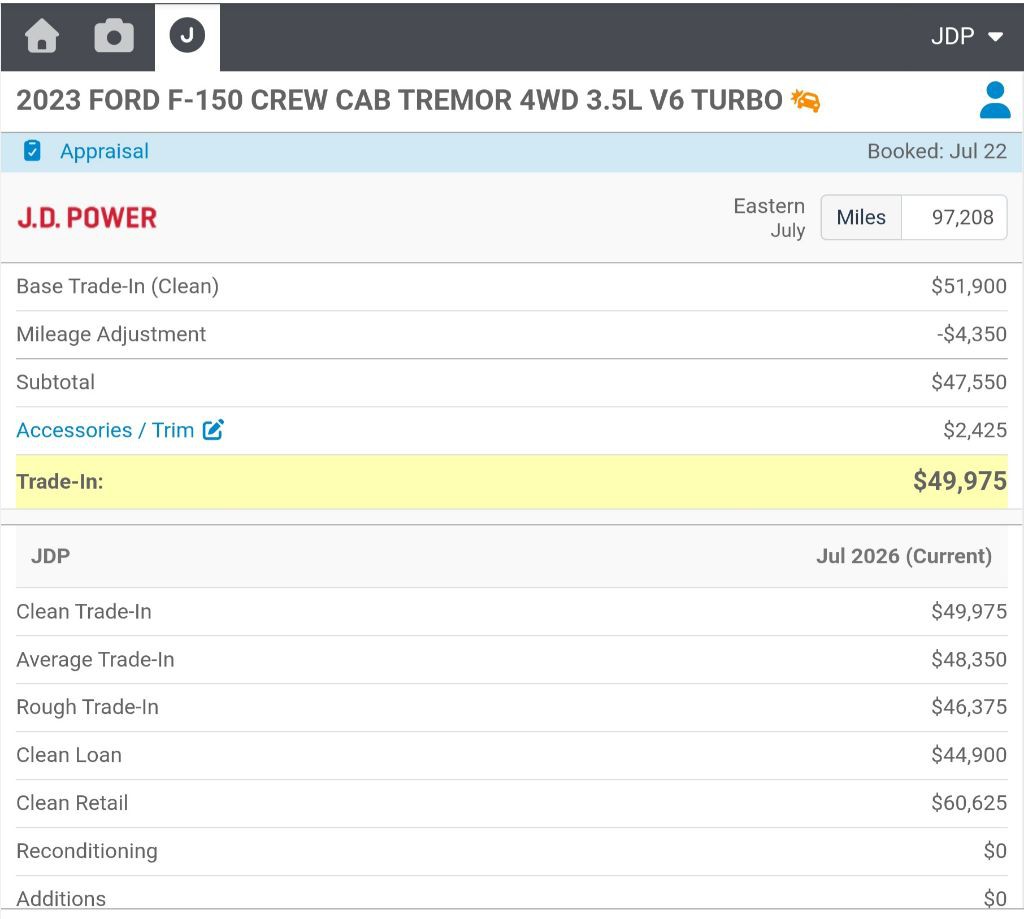This screenshot has height=919, width=1024.
Task: Click the JDP table header label
Action: [50, 556]
